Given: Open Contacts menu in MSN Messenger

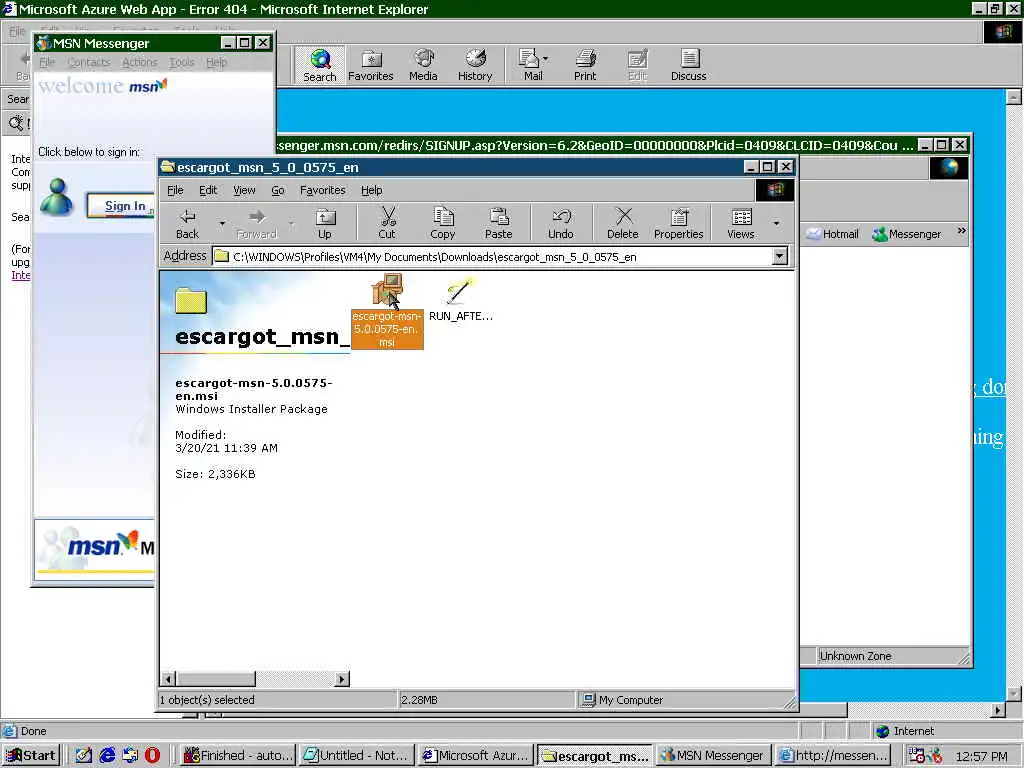Looking at the screenshot, I should pyautogui.click(x=89, y=62).
